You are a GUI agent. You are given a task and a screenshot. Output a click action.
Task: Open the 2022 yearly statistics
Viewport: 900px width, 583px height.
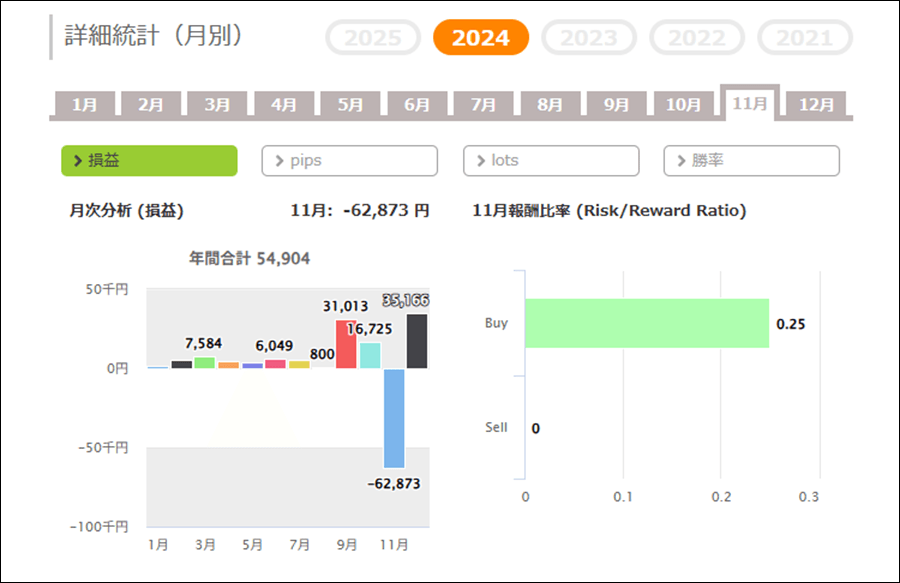[x=697, y=38]
